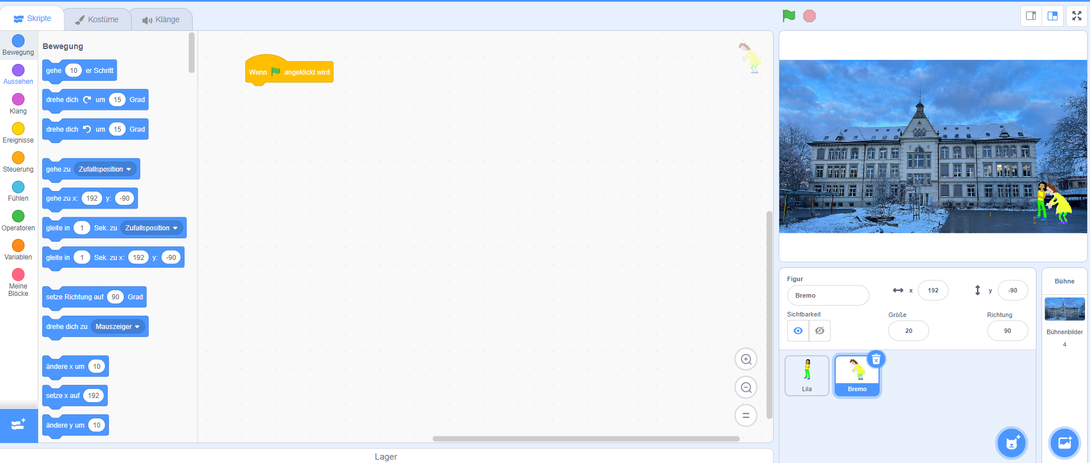This screenshot has height=463, width=1090.
Task: Select the Aussehen block category
Action: pyautogui.click(x=18, y=74)
